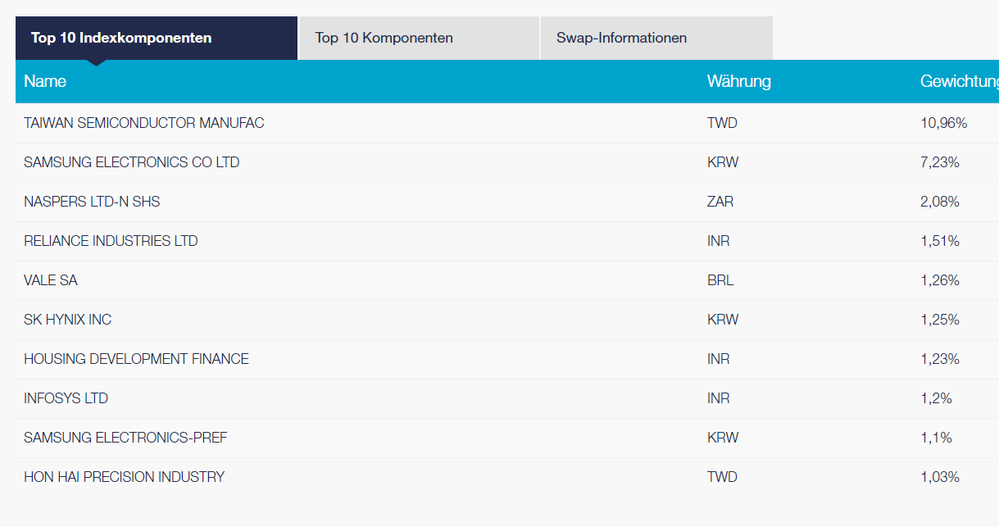Switch to the Top 10 Komponenten tab

pos(384,38)
